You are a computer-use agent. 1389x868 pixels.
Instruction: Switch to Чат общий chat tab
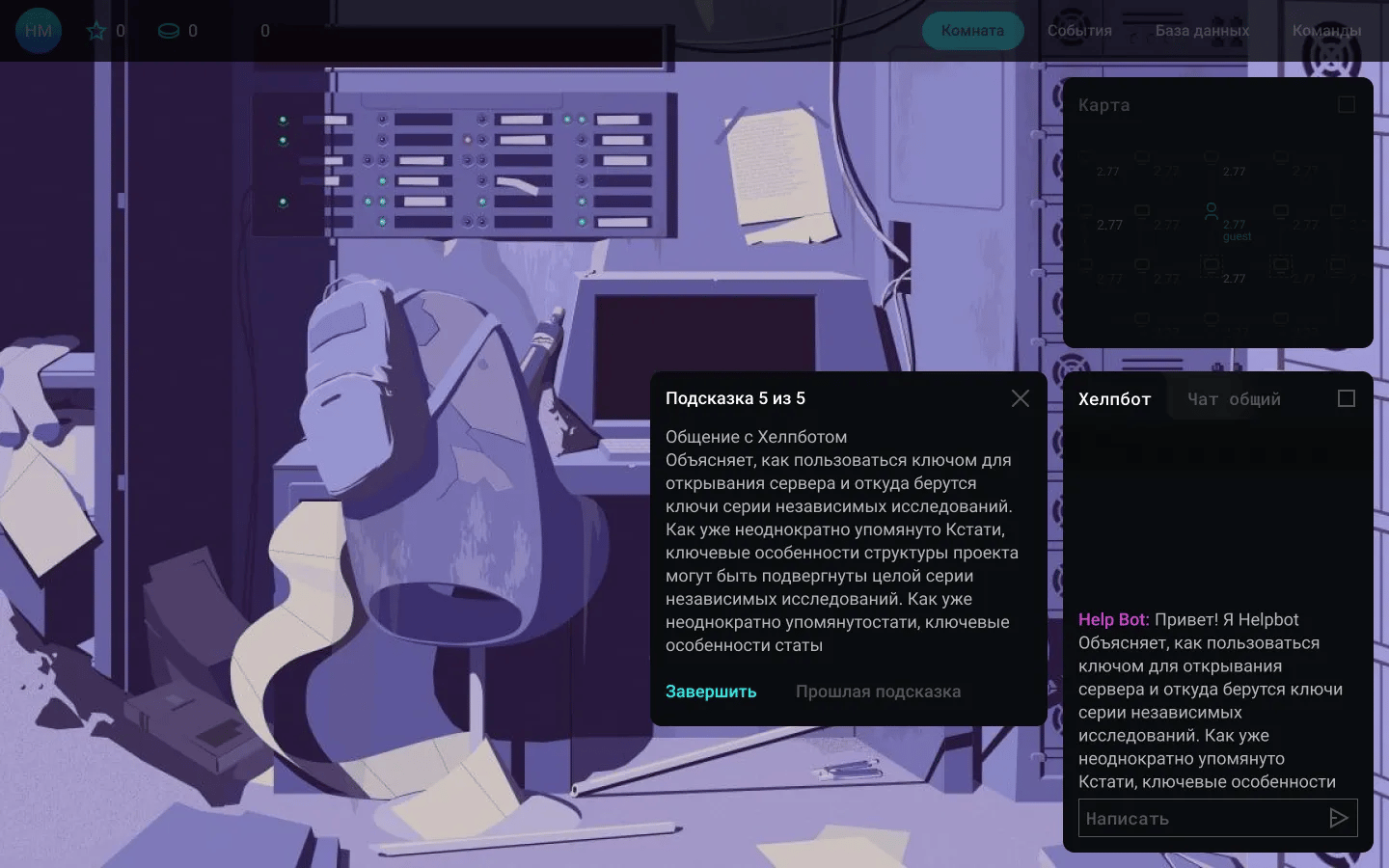coord(1234,399)
